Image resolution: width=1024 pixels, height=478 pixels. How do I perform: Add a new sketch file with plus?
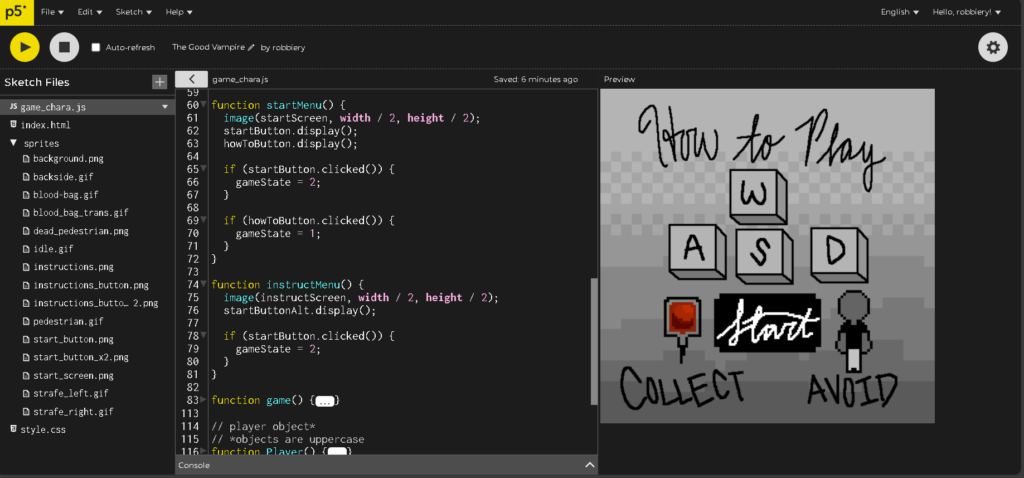click(159, 82)
